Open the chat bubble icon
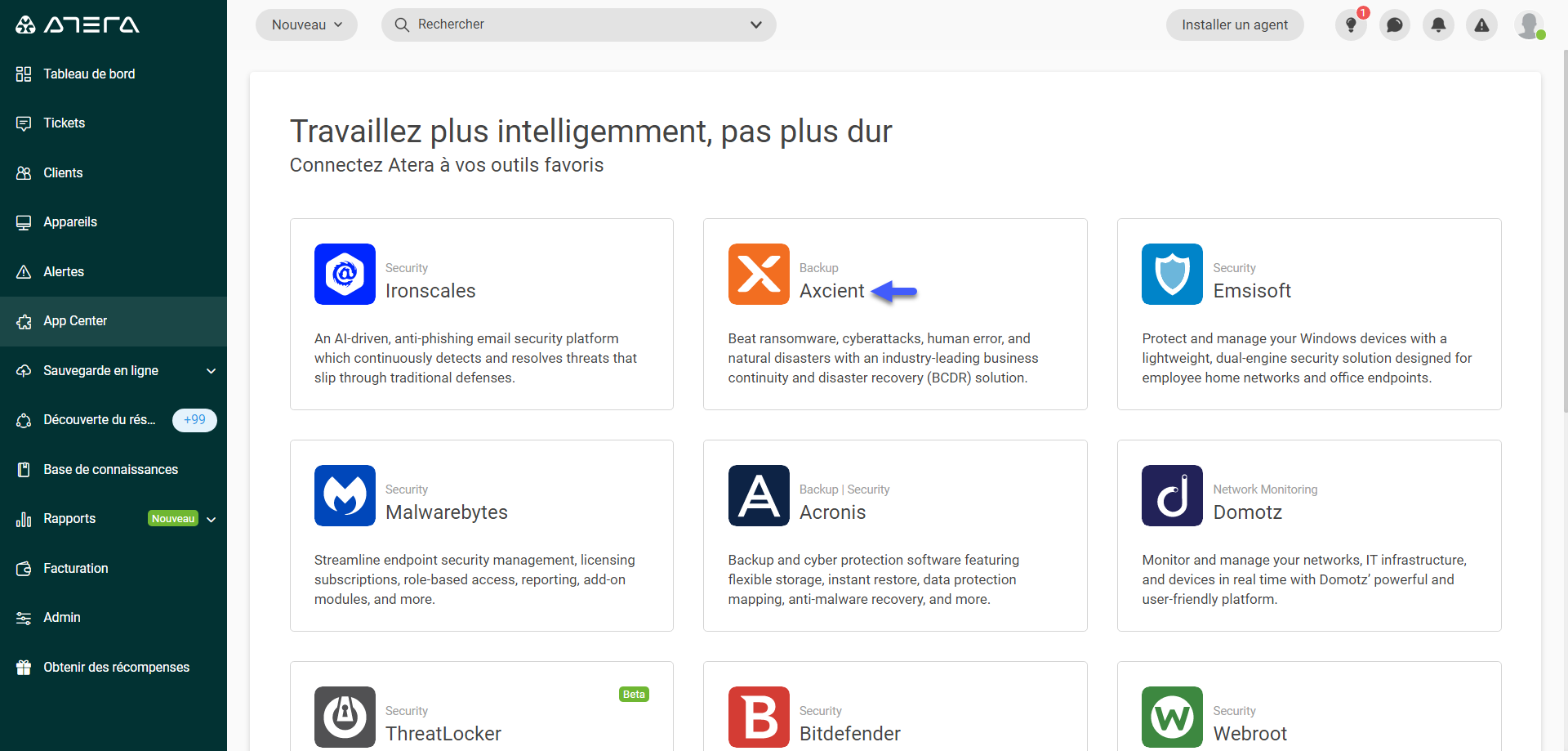The image size is (1568, 751). [x=1395, y=25]
